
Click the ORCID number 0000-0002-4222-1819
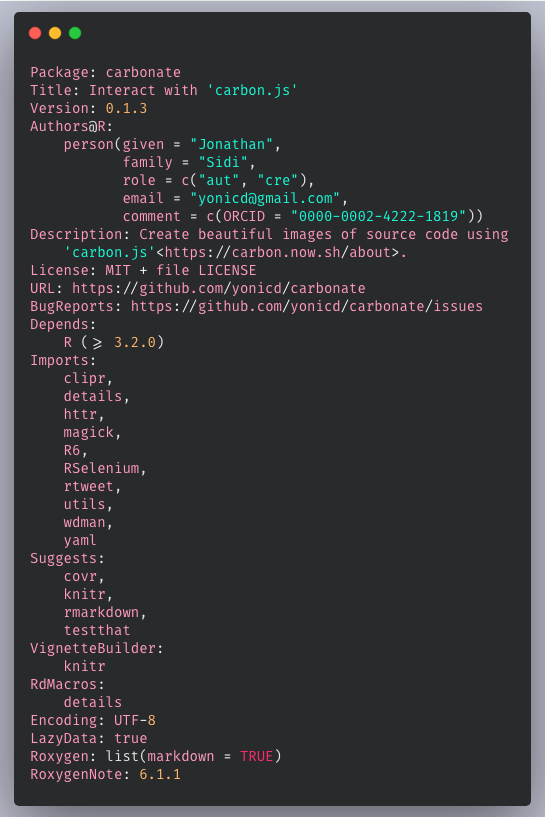point(378,216)
